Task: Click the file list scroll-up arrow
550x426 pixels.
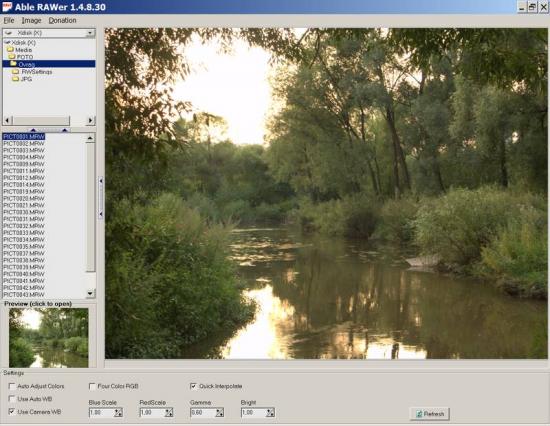Action: 90,138
